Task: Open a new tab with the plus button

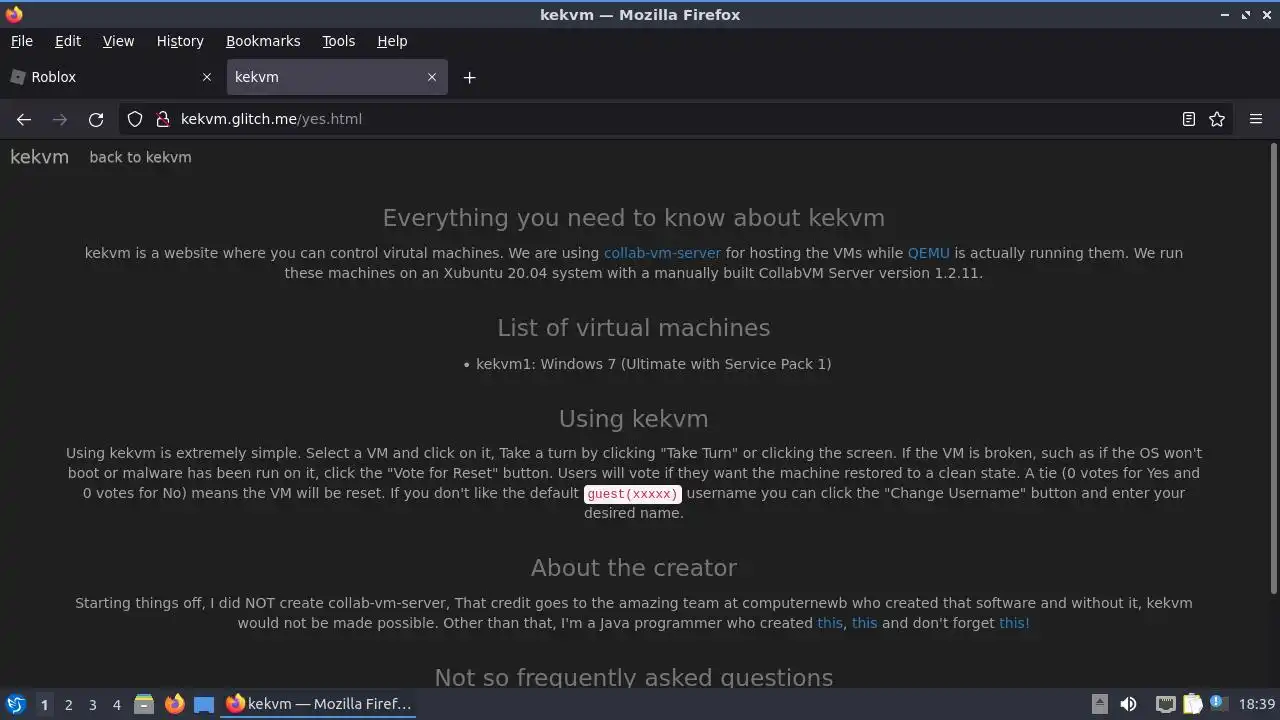Action: [x=469, y=77]
